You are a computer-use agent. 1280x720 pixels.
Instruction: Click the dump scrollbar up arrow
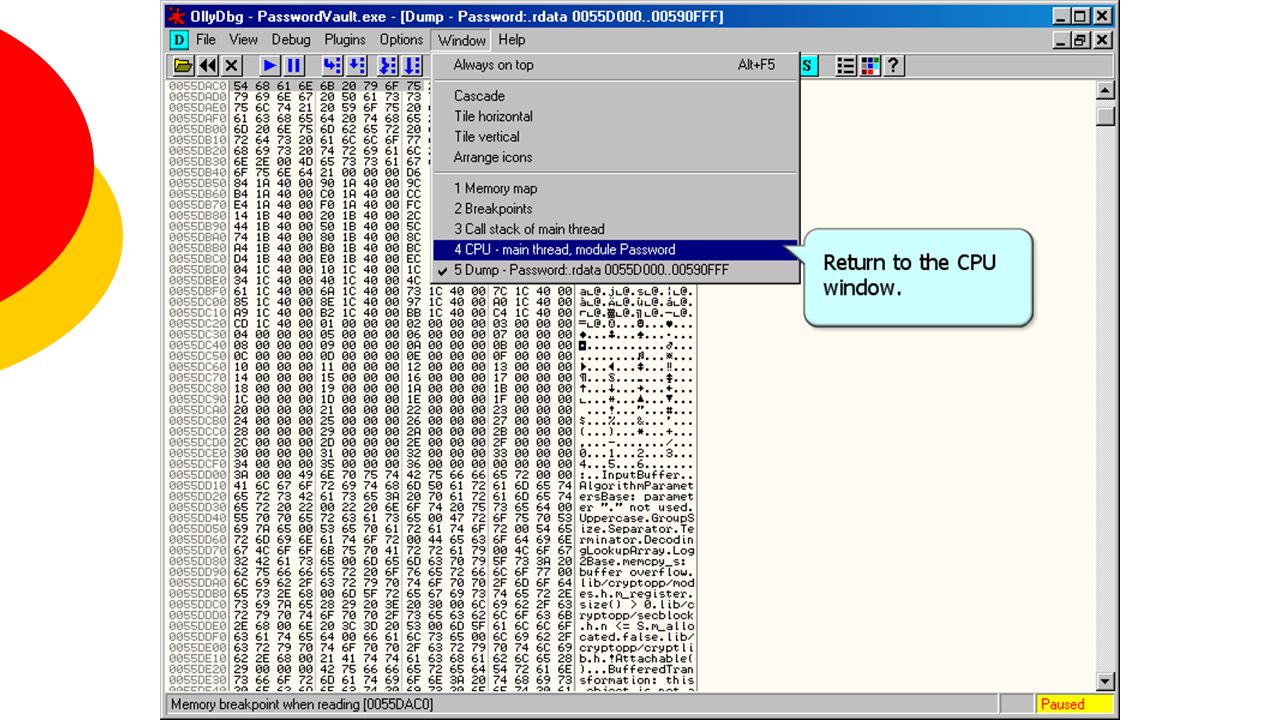click(1105, 91)
